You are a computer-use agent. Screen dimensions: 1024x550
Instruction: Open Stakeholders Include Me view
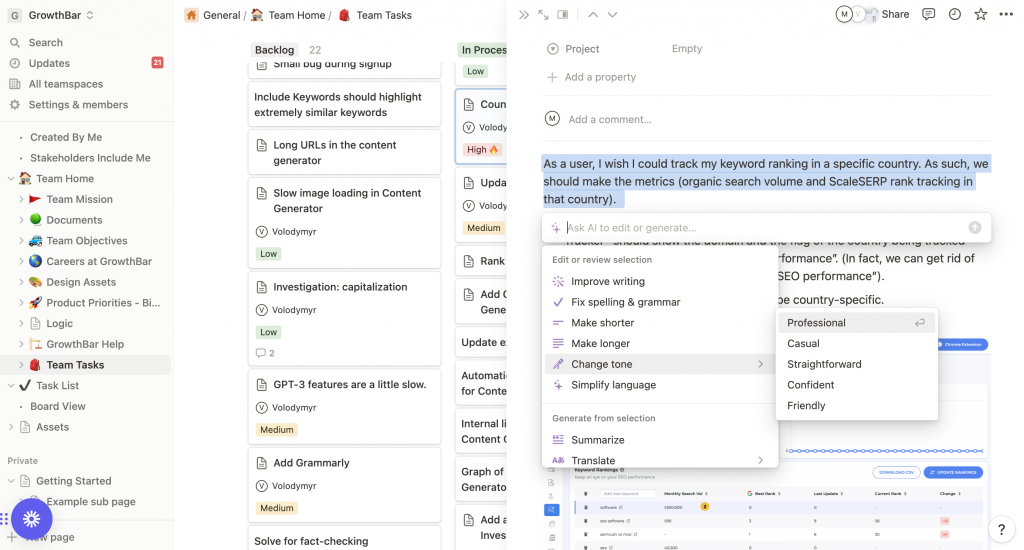click(x=90, y=158)
